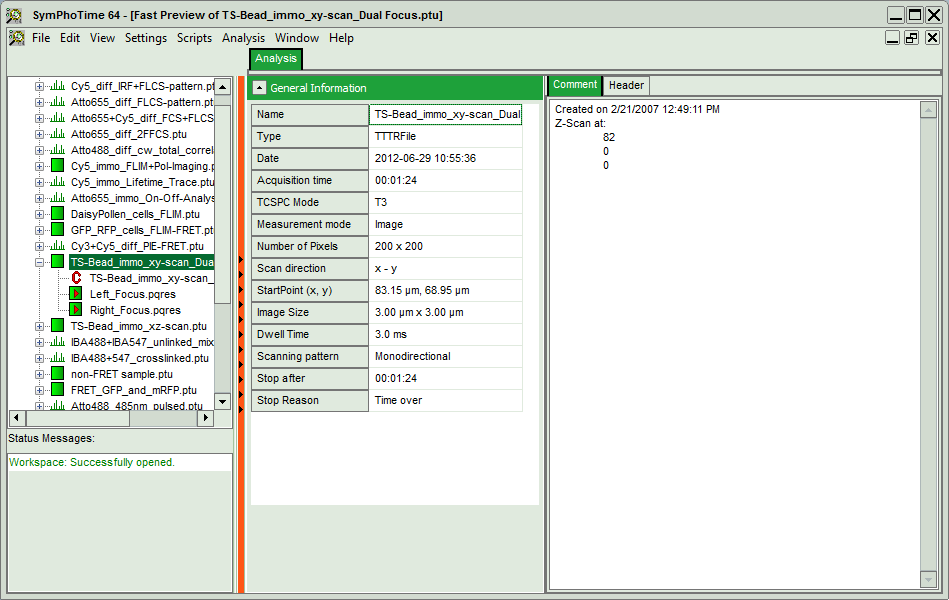Click the green image icon for DaisyPollen_cells_FLIM.ptu
The height and width of the screenshot is (600, 949).
pyautogui.click(x=57, y=214)
